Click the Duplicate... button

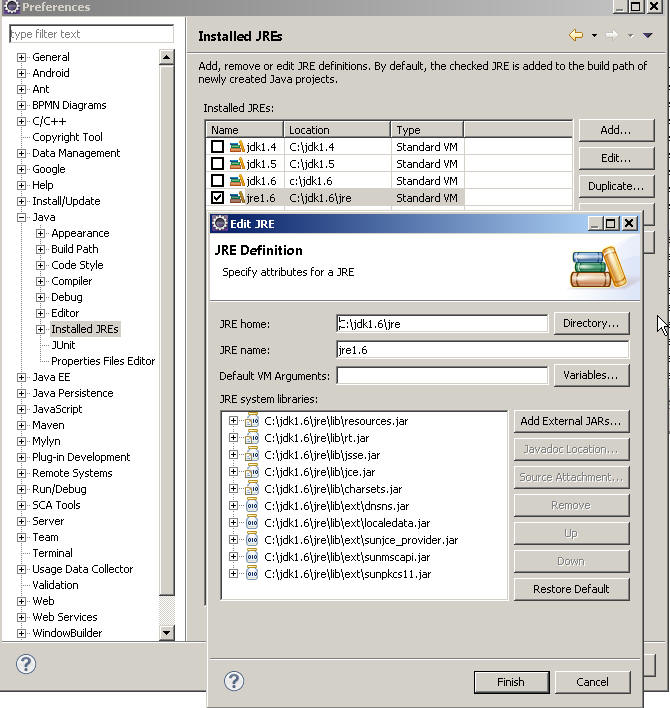tap(616, 186)
